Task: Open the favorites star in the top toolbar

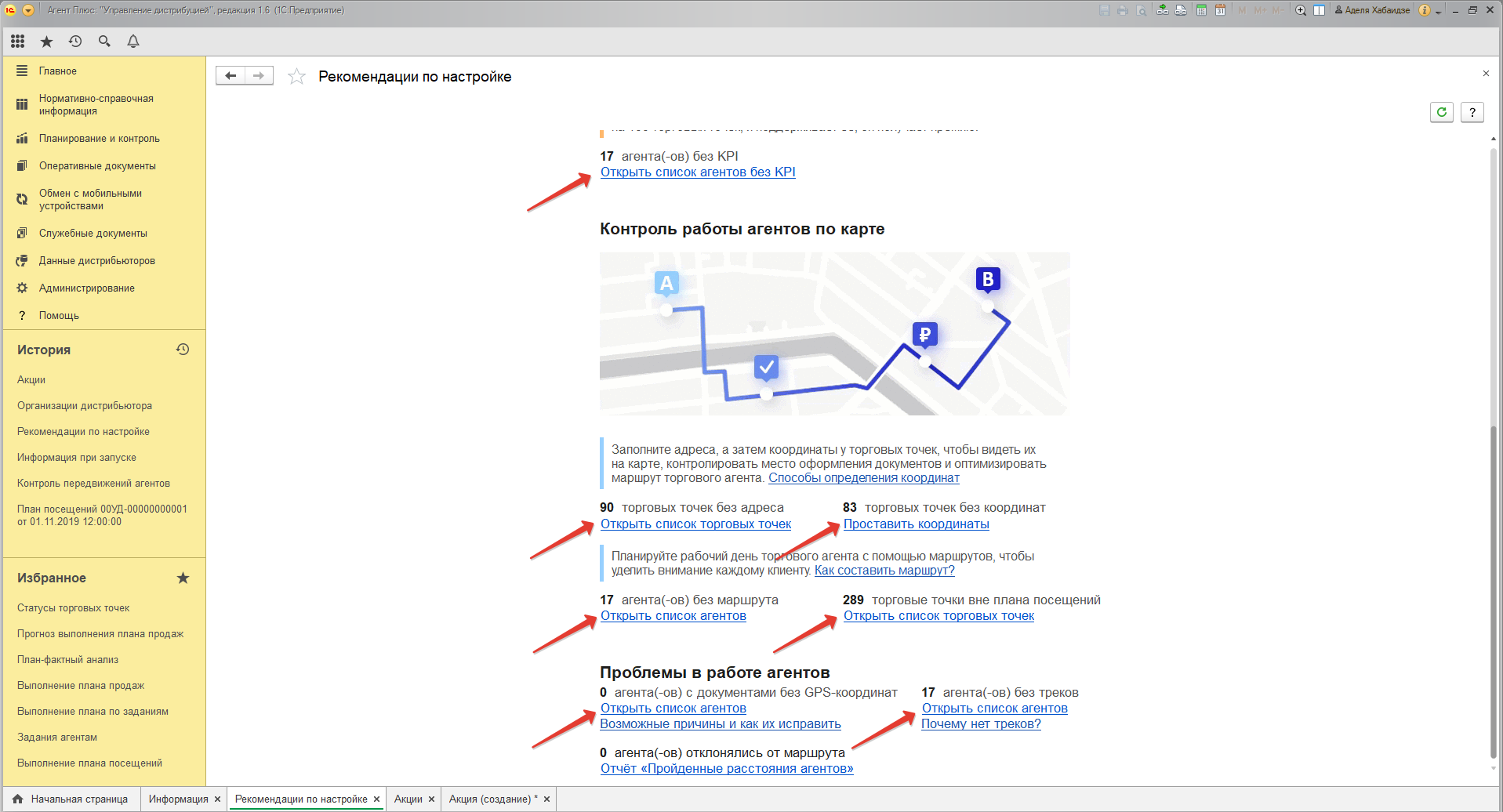Action: point(46,42)
